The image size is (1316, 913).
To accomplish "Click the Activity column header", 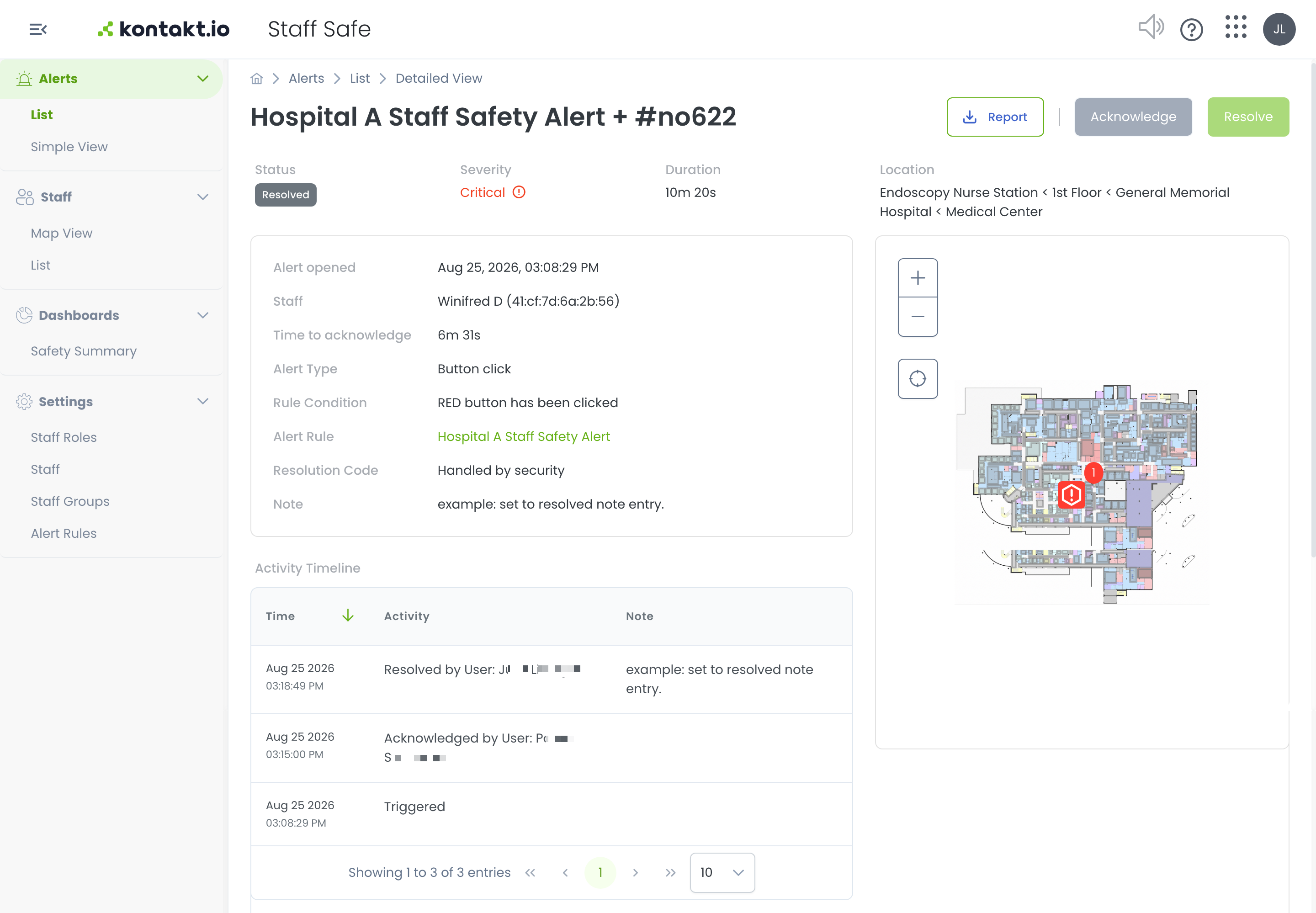I will pos(407,616).
